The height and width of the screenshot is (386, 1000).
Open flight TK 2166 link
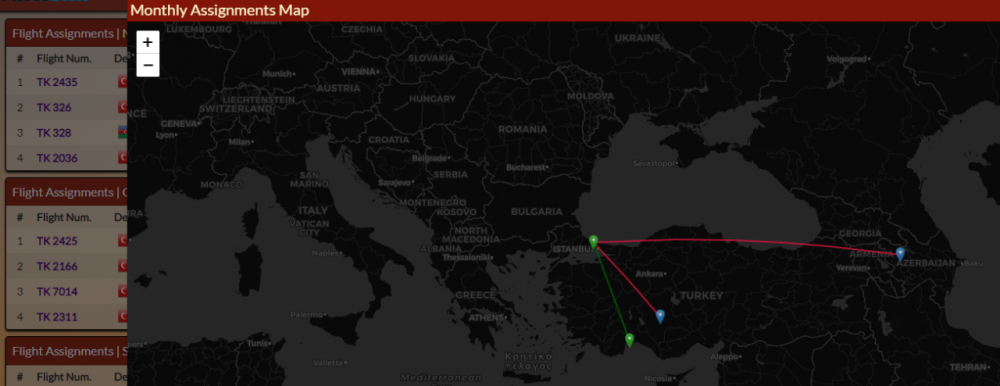click(x=57, y=266)
